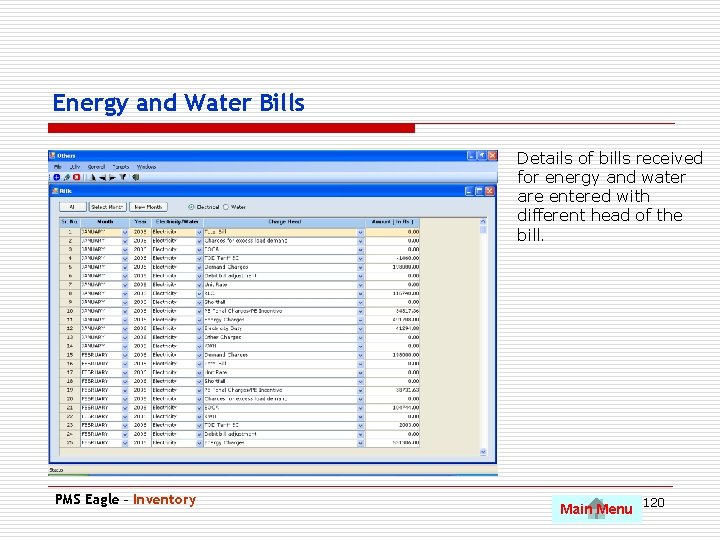The image size is (720, 540).
Task: Open Charge Head dropdown in row 12 Electricity Duty
Action: [360, 329]
